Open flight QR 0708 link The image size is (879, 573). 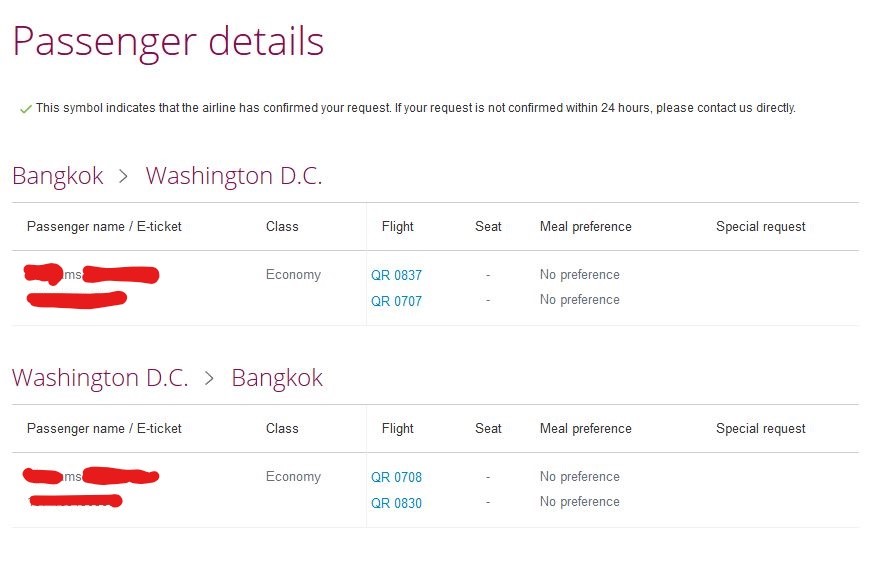396,477
